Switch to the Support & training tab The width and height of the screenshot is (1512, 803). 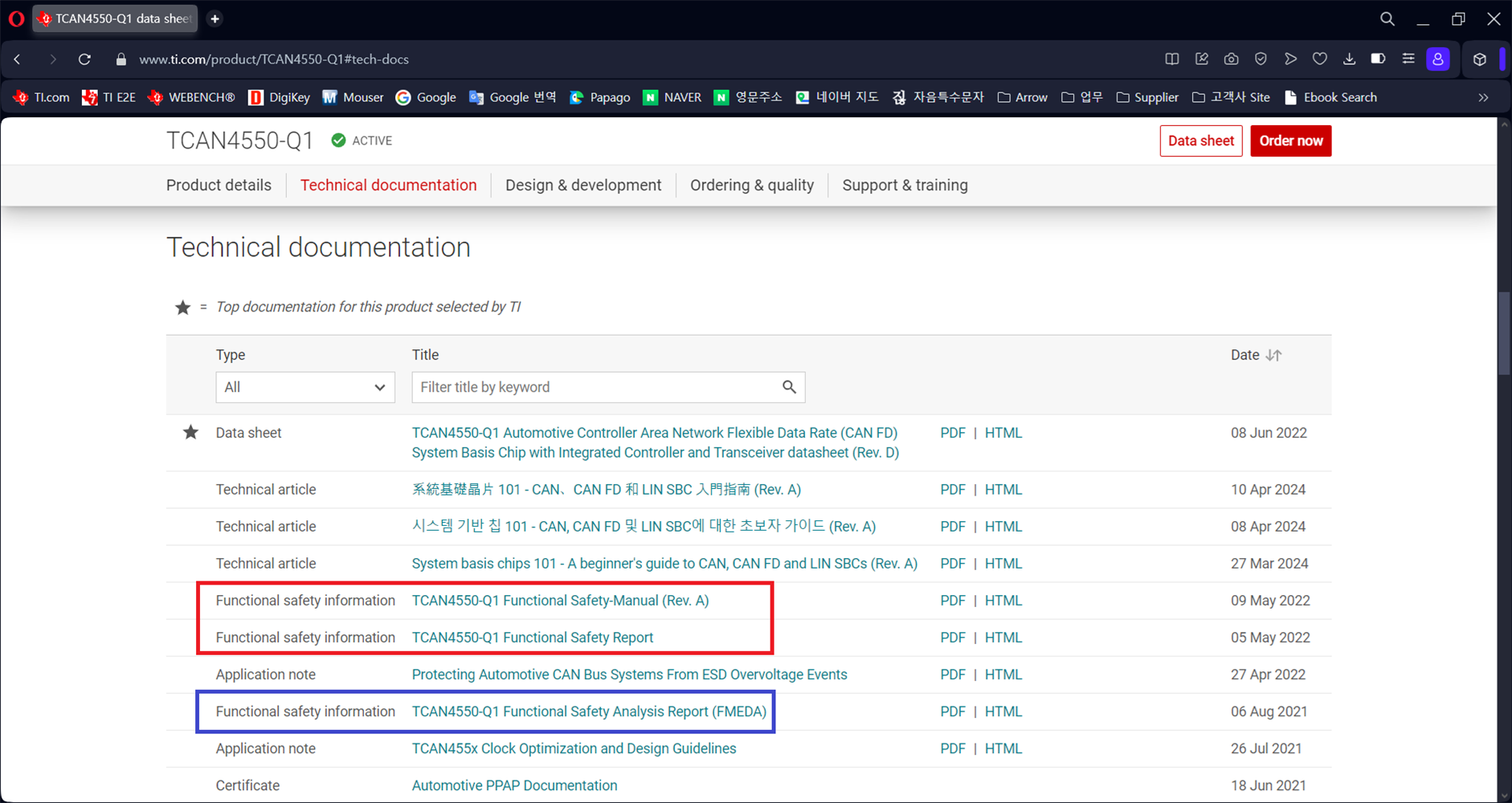[x=905, y=185]
